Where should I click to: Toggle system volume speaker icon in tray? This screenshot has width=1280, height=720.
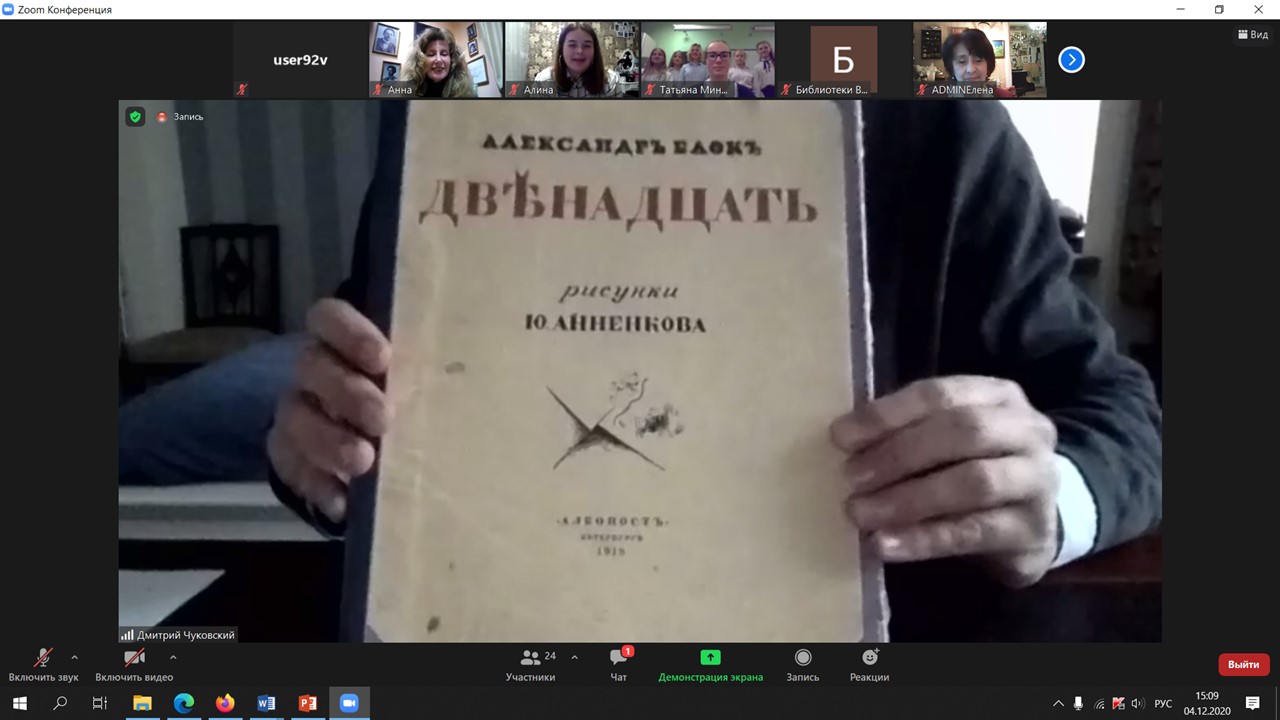1137,704
